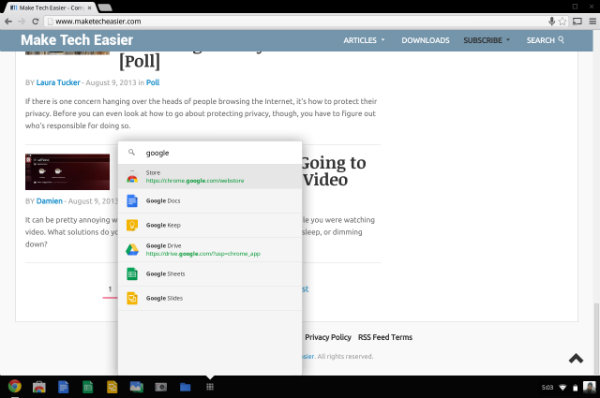Open the Damien author link
This screenshot has width=600, height=398.
[x=49, y=201]
